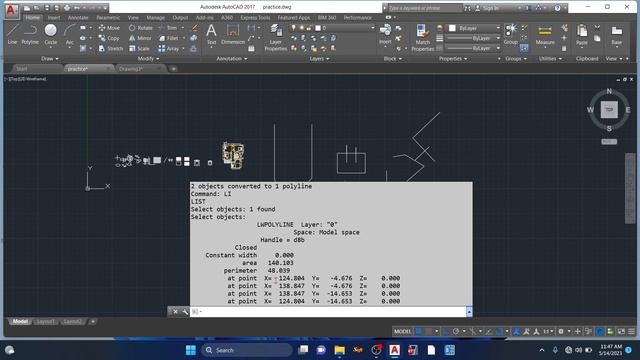Click the command line customize wrench icon

(185, 312)
